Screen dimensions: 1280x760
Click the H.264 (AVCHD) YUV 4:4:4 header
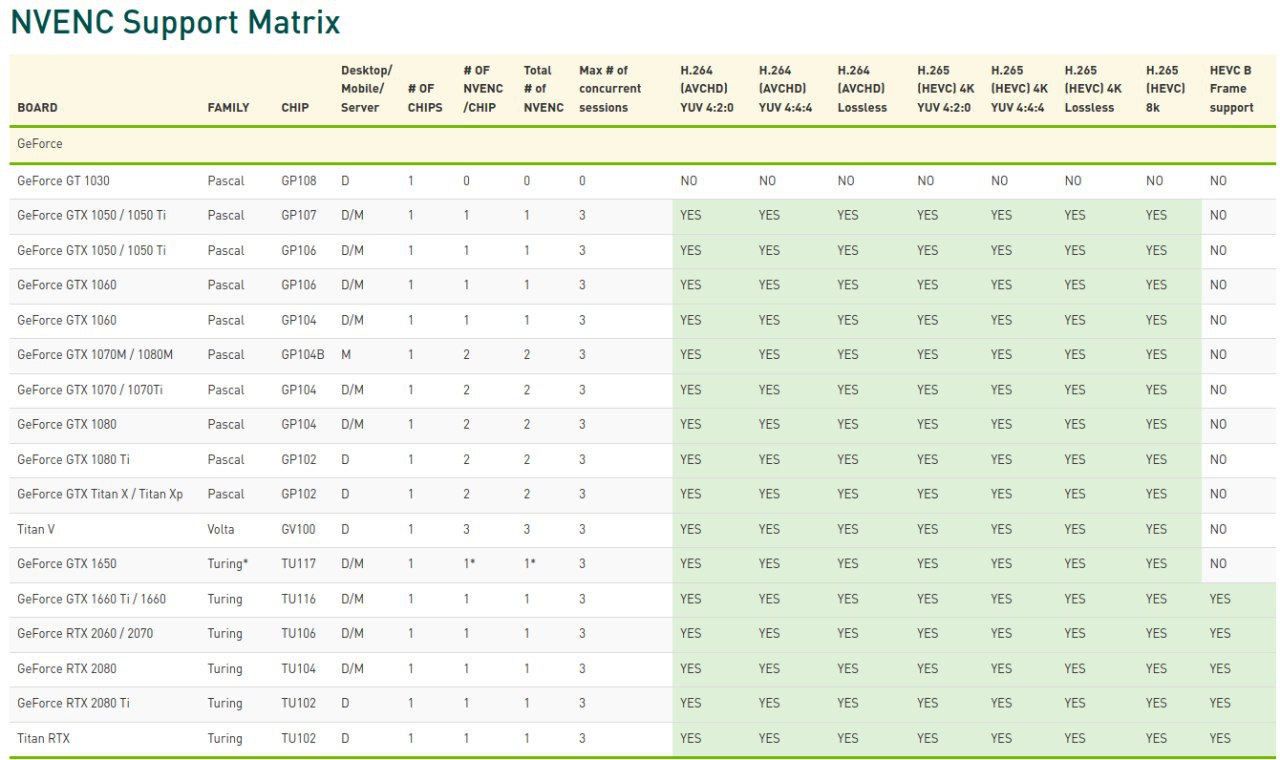pos(786,89)
